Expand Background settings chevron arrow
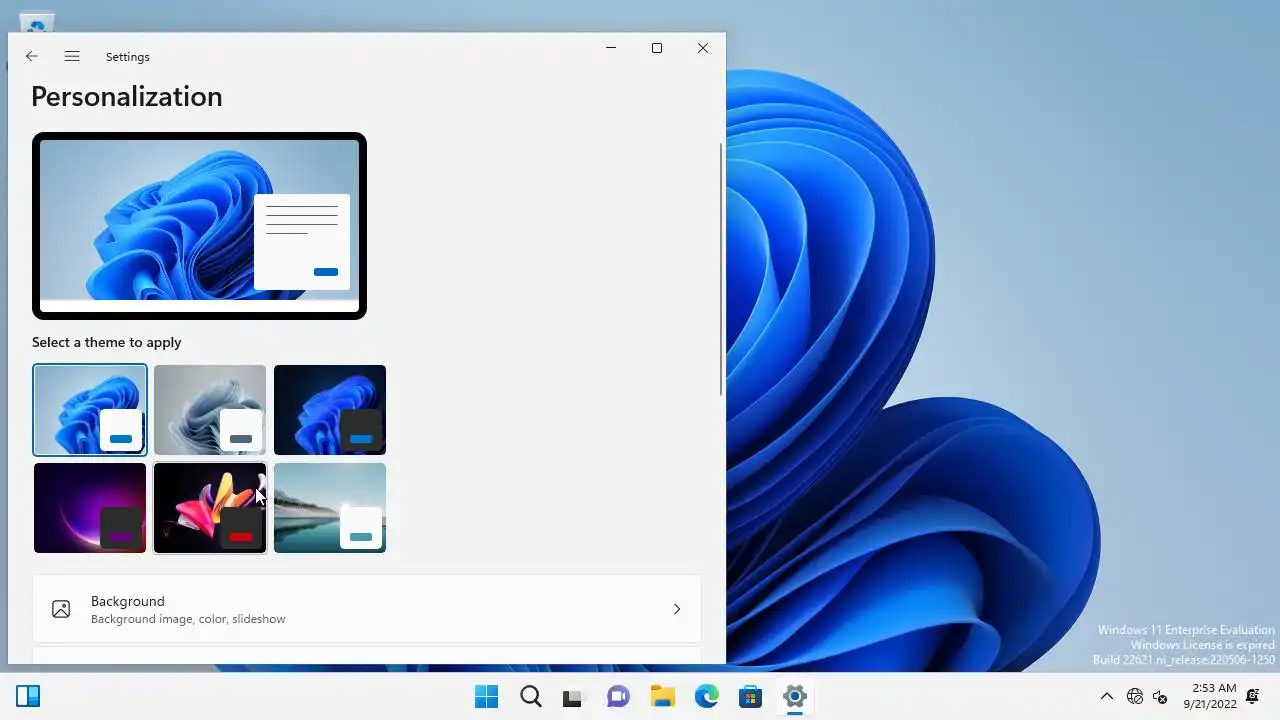1280x720 pixels. pyautogui.click(x=677, y=609)
